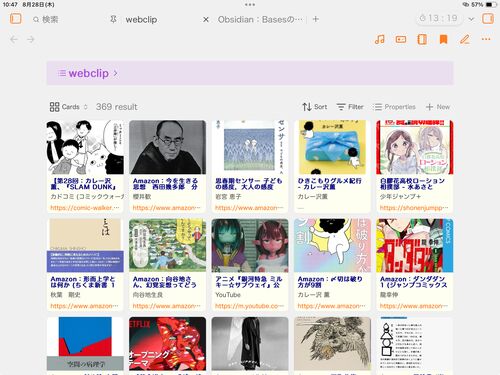
Task: Open the anime 3D characters YouTube thumbnail
Action: pyautogui.click(x=250, y=246)
